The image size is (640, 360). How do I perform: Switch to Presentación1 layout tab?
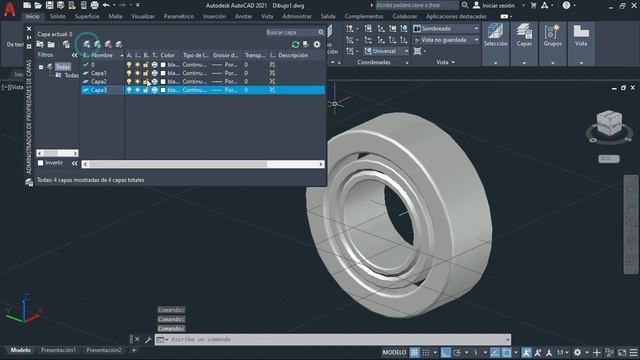[58, 350]
